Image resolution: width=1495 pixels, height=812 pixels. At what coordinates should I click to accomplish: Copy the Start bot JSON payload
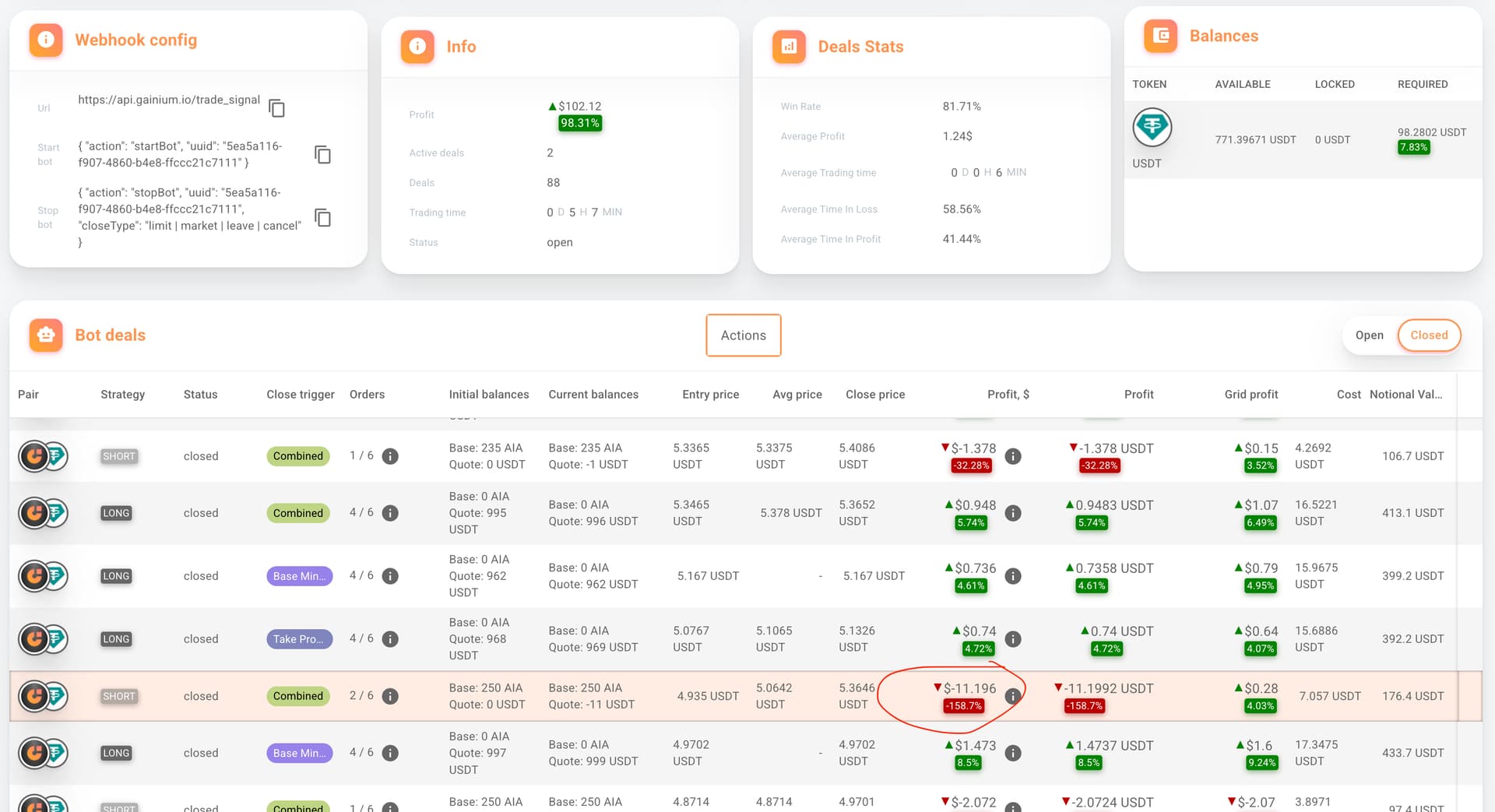(322, 155)
